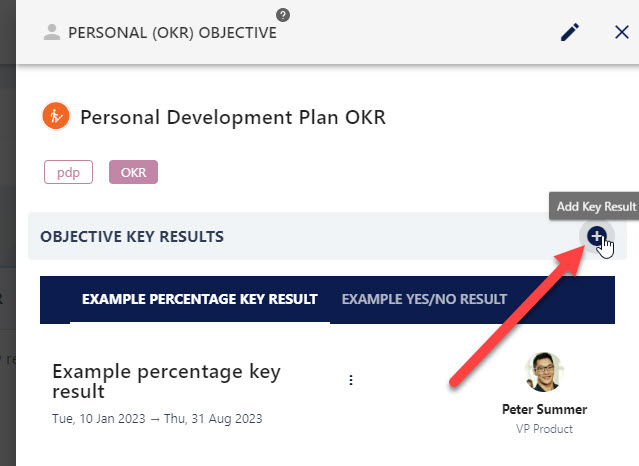Screen dimensions: 639x466
Task: Click Peter Summer's avatar photo
Action: (x=544, y=372)
